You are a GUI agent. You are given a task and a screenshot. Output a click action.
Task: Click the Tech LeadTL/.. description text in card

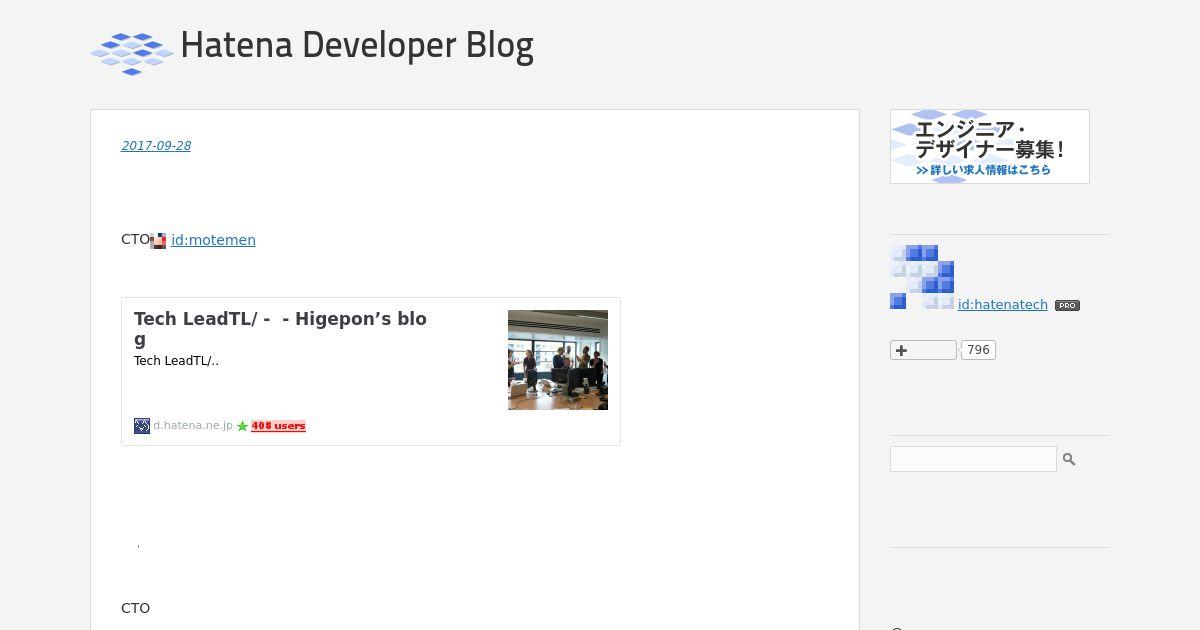(176, 361)
